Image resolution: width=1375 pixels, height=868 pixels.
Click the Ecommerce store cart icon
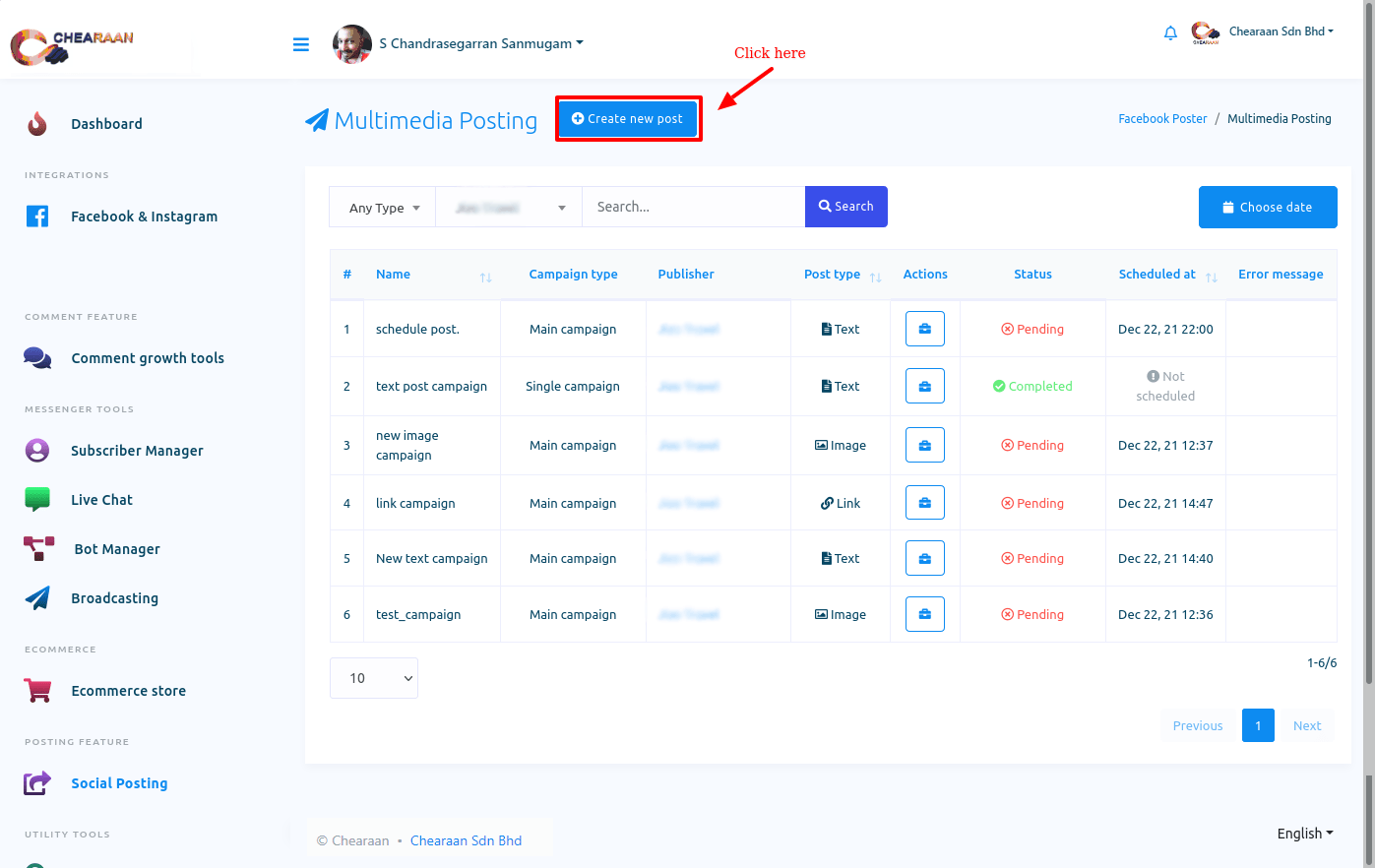point(37,691)
